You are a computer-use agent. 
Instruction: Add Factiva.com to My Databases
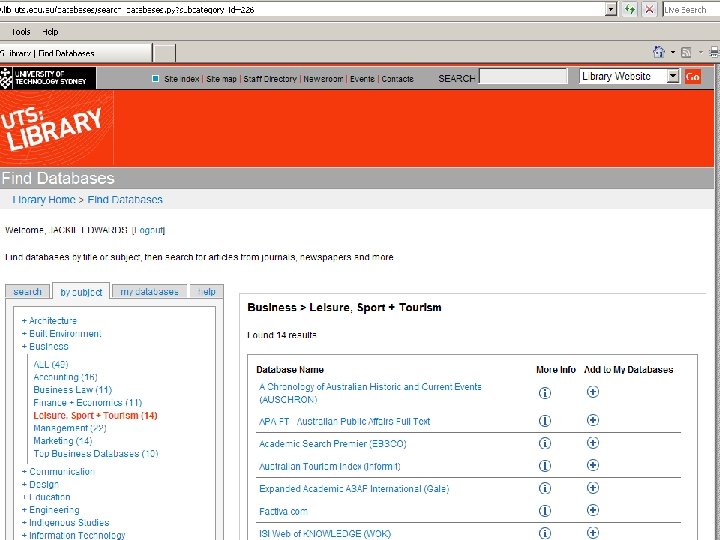tap(593, 510)
